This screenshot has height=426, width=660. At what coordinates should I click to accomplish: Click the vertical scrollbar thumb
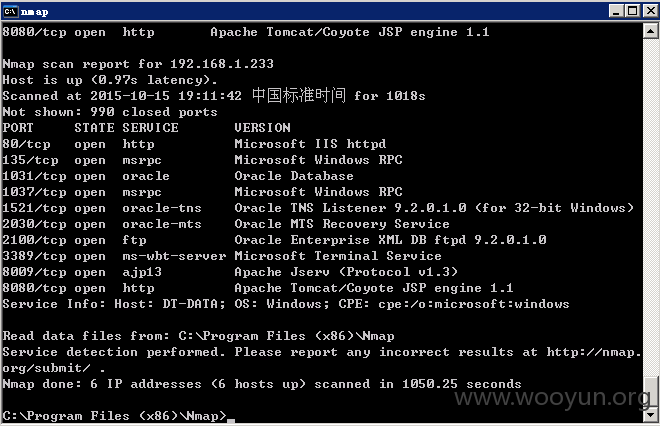coord(651,391)
